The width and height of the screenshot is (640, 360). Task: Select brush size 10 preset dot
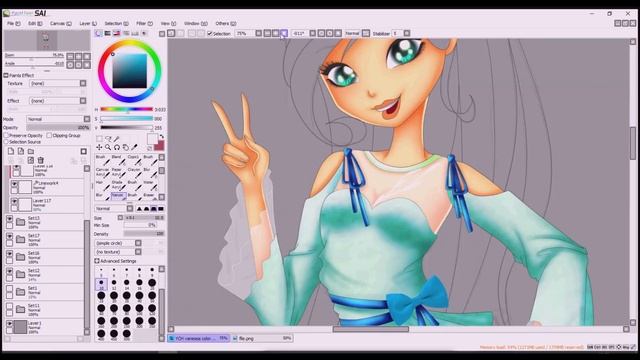[x=101, y=284]
